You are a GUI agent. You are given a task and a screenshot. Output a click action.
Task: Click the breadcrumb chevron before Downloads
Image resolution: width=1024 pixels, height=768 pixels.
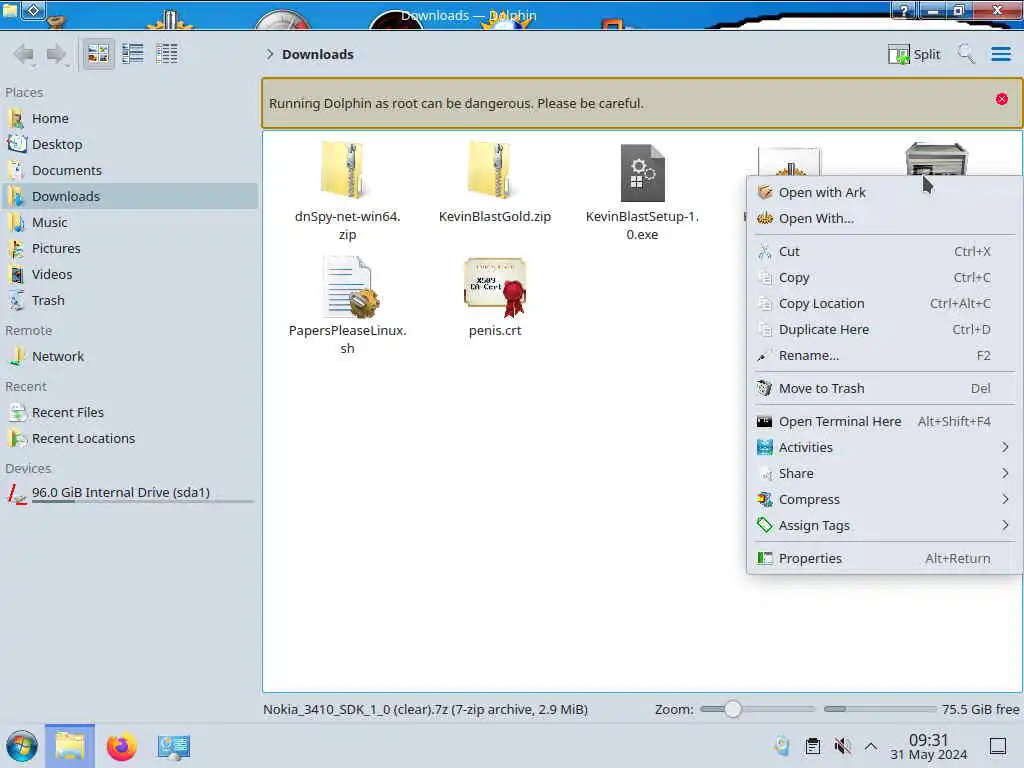click(x=269, y=54)
